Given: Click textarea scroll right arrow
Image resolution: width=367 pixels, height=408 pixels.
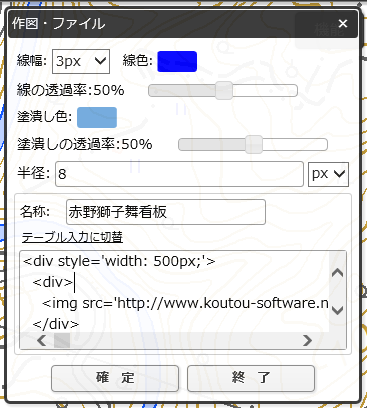Looking at the screenshot, I should point(307,340).
